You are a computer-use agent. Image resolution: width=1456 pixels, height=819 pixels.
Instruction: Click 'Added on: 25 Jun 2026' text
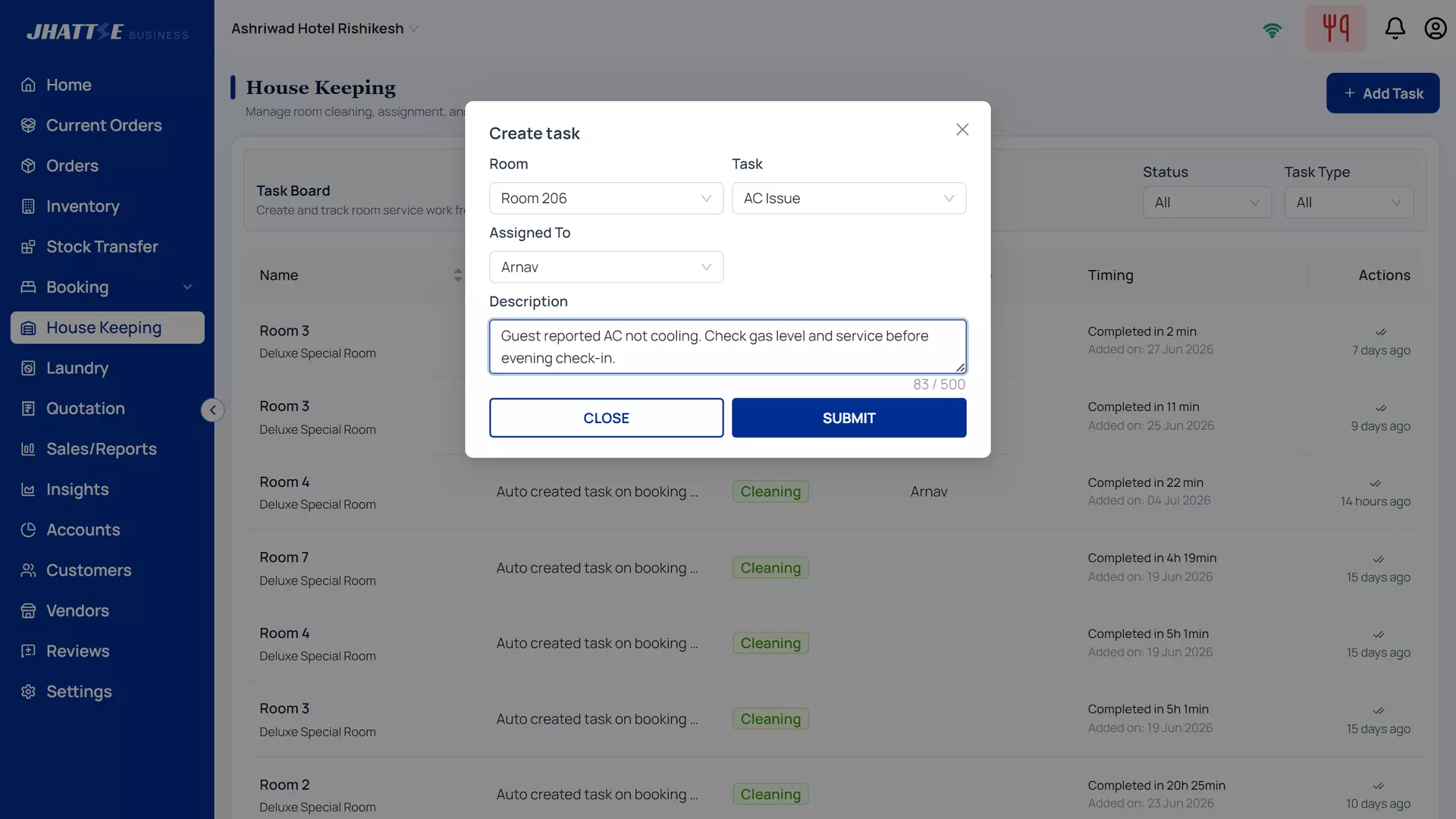point(1150,425)
